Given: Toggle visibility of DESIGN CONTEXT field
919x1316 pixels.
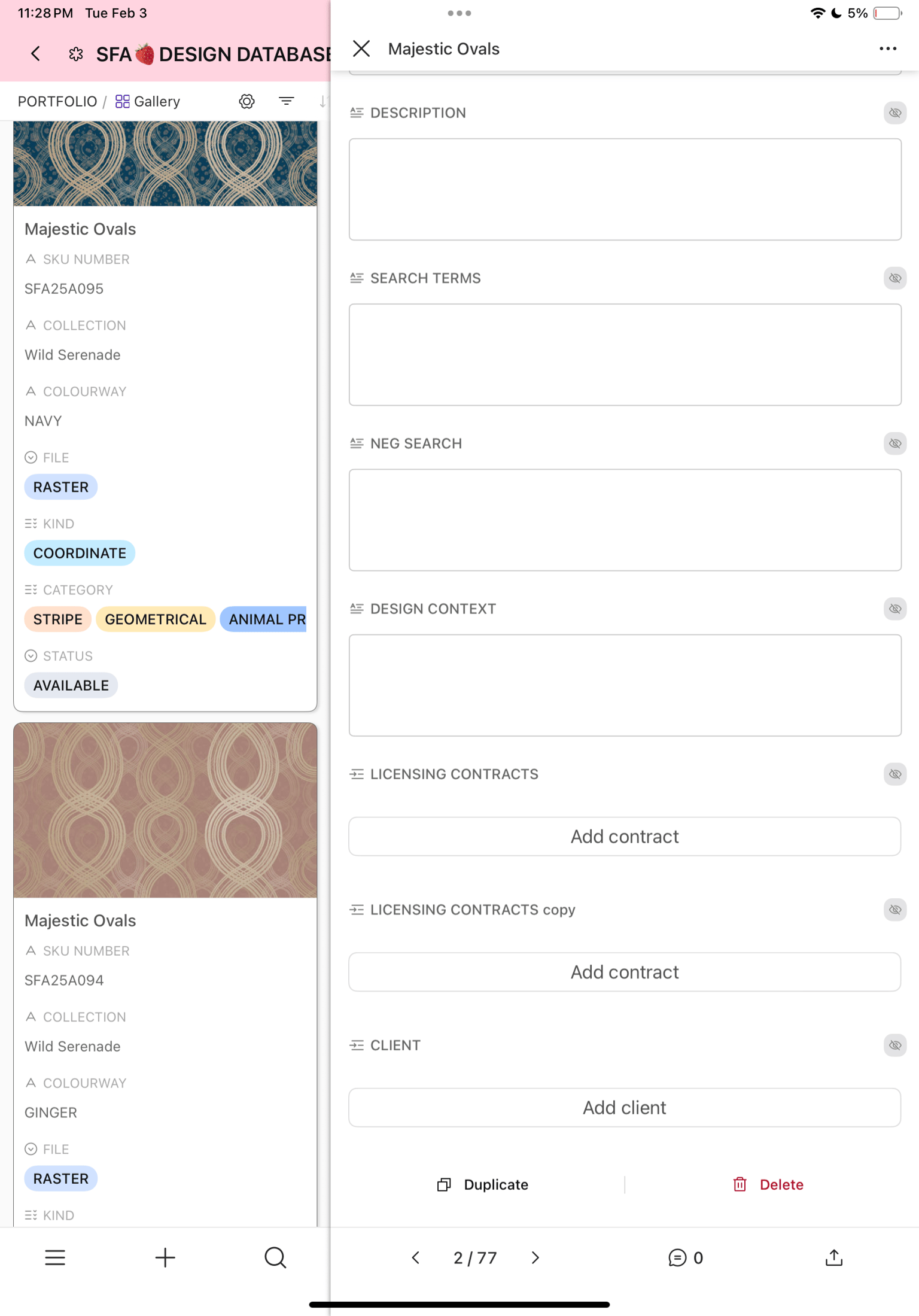Looking at the screenshot, I should (895, 609).
